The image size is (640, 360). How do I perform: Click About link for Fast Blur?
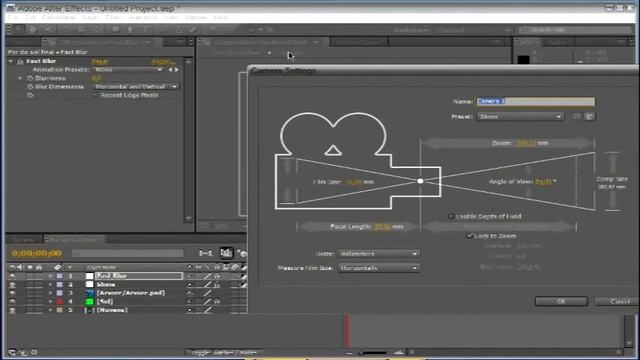tap(163, 62)
